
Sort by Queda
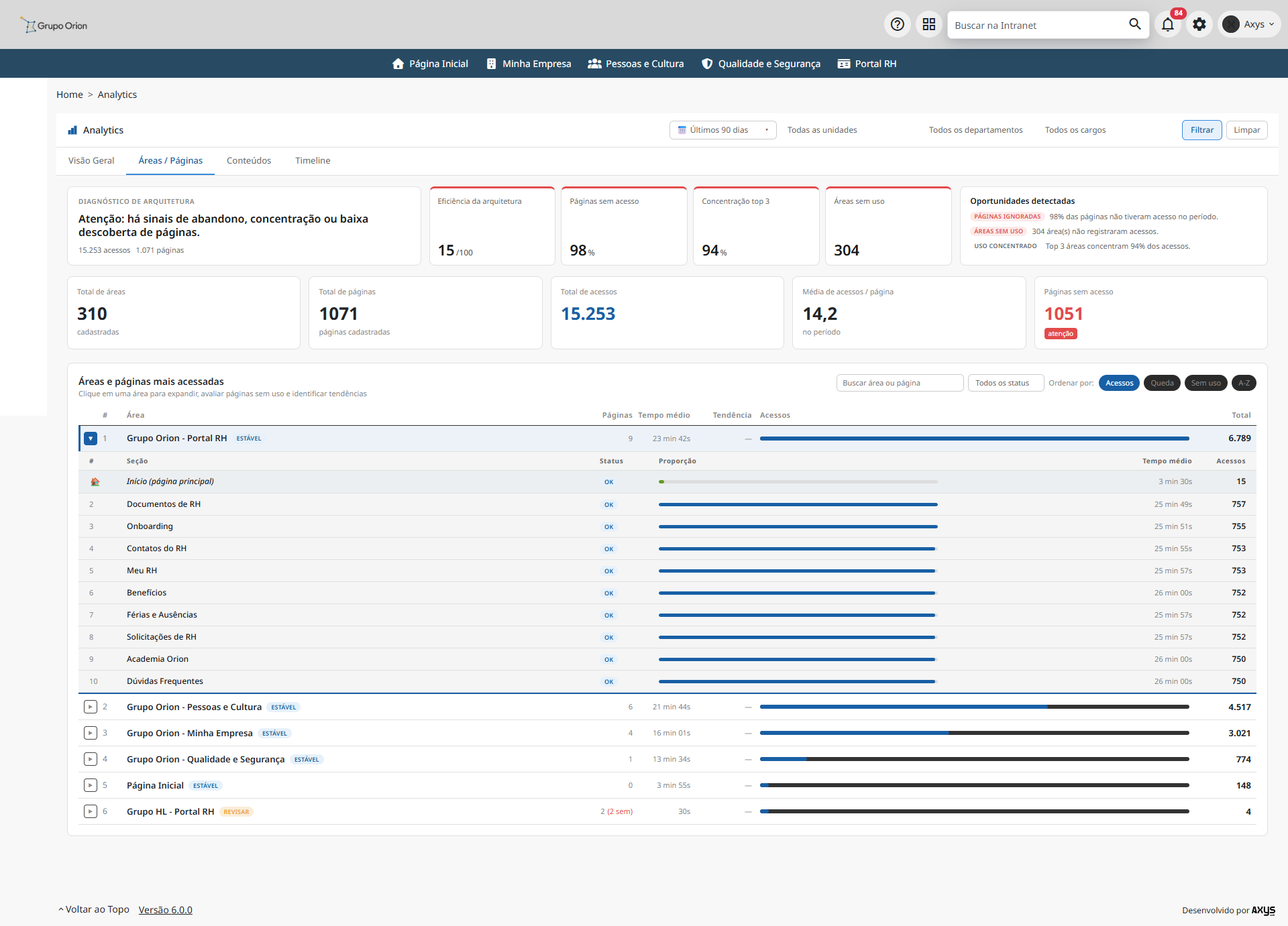coord(1162,383)
